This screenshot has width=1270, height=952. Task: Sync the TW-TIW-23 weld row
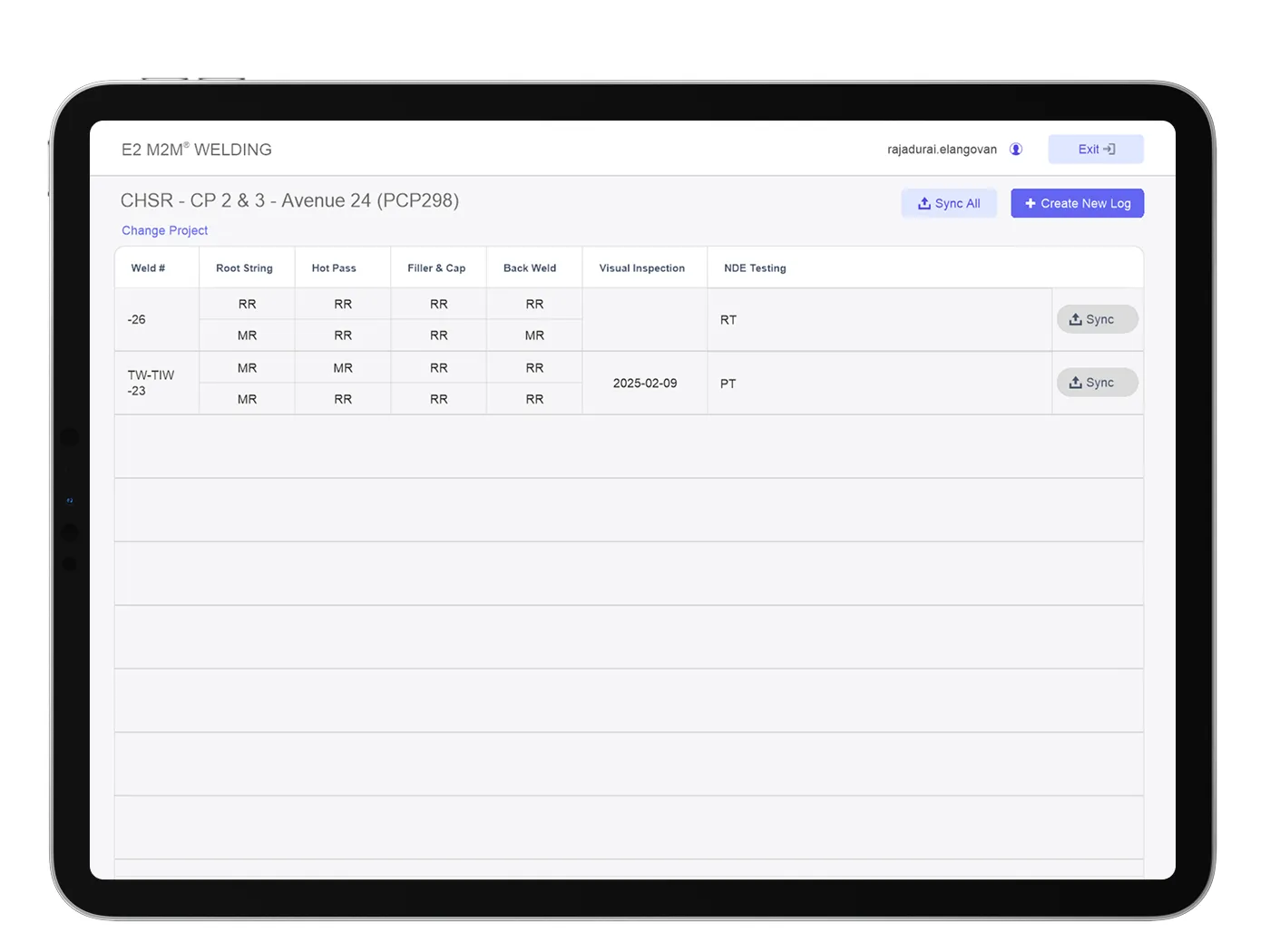tap(1097, 383)
